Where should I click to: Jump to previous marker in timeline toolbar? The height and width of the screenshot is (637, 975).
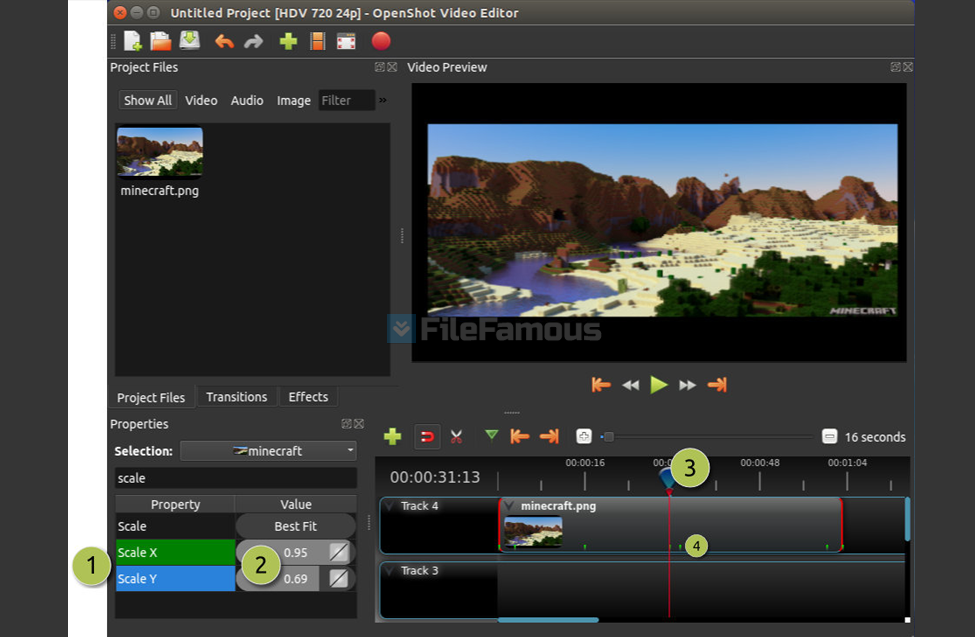[x=519, y=437]
